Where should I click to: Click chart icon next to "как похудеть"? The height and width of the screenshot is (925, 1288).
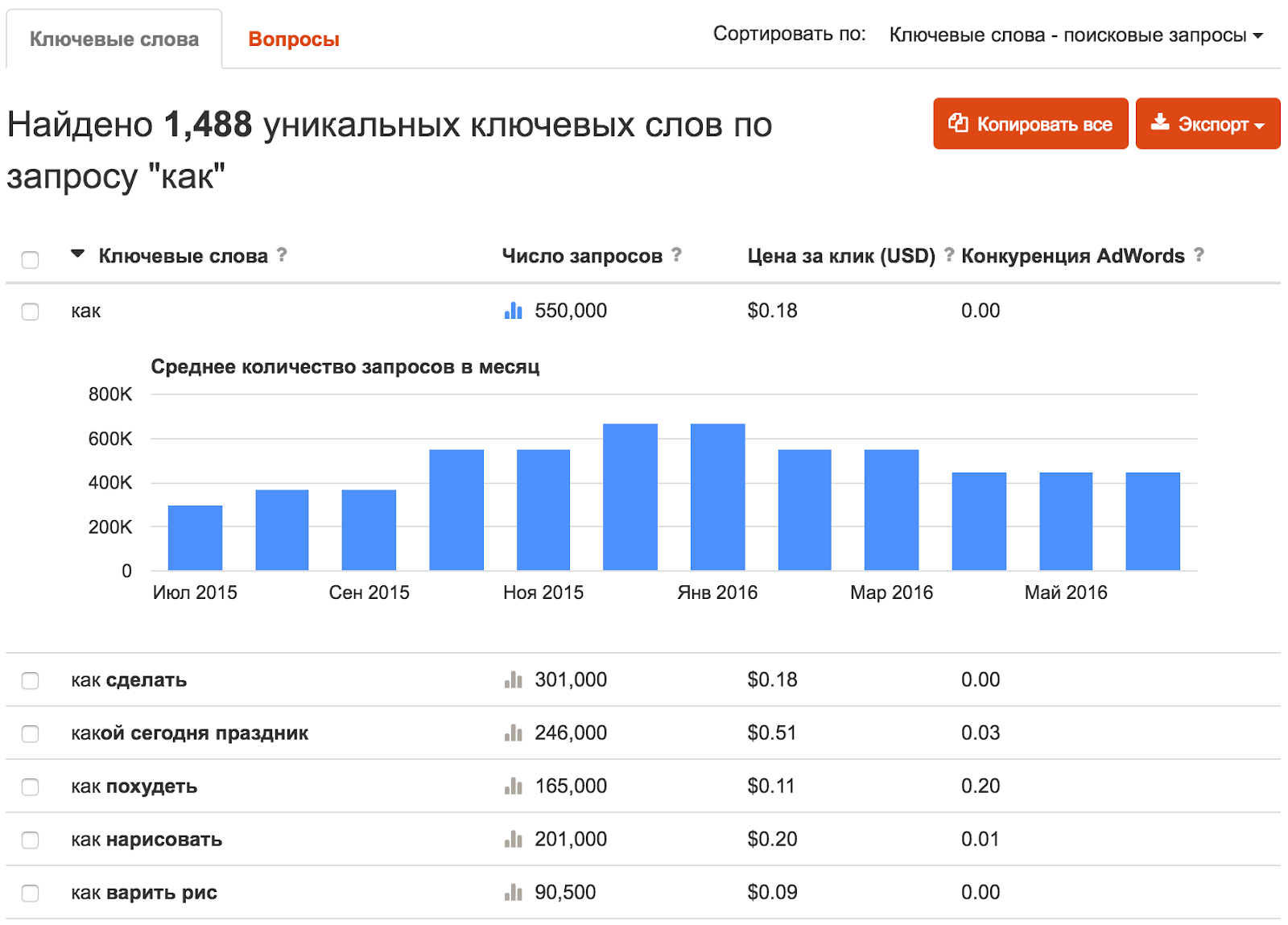pos(513,787)
